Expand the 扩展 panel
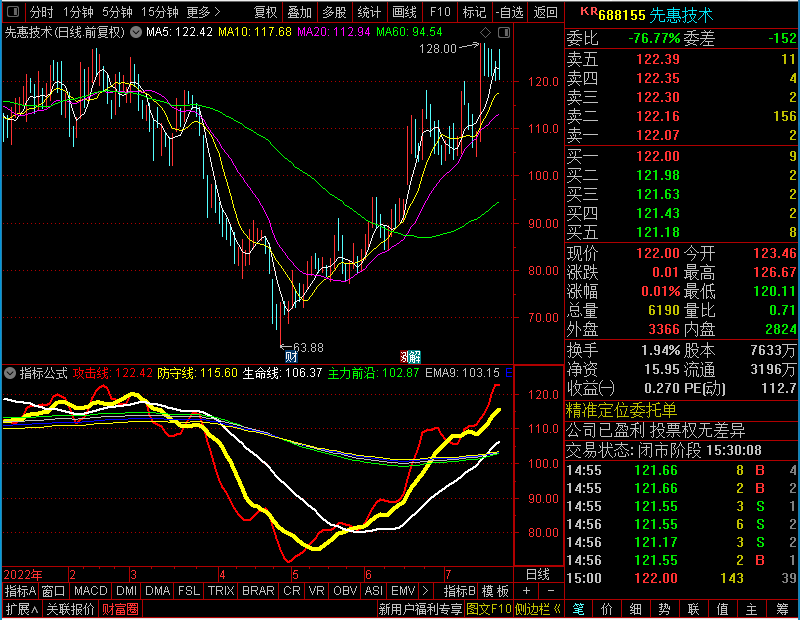The width and height of the screenshot is (800, 620). coord(22,609)
